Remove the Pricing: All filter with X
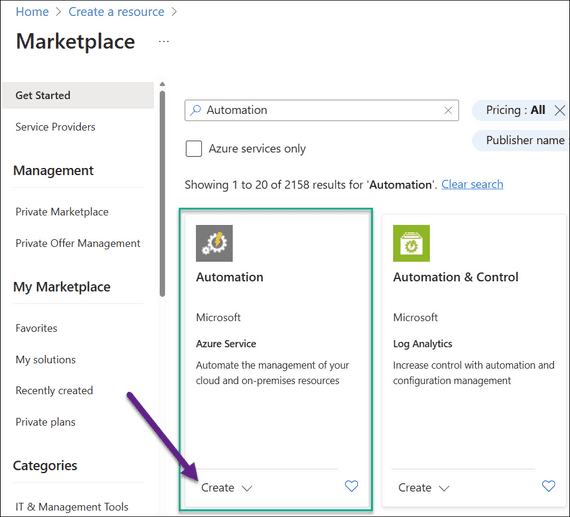This screenshot has height=517, width=570. pos(560,110)
